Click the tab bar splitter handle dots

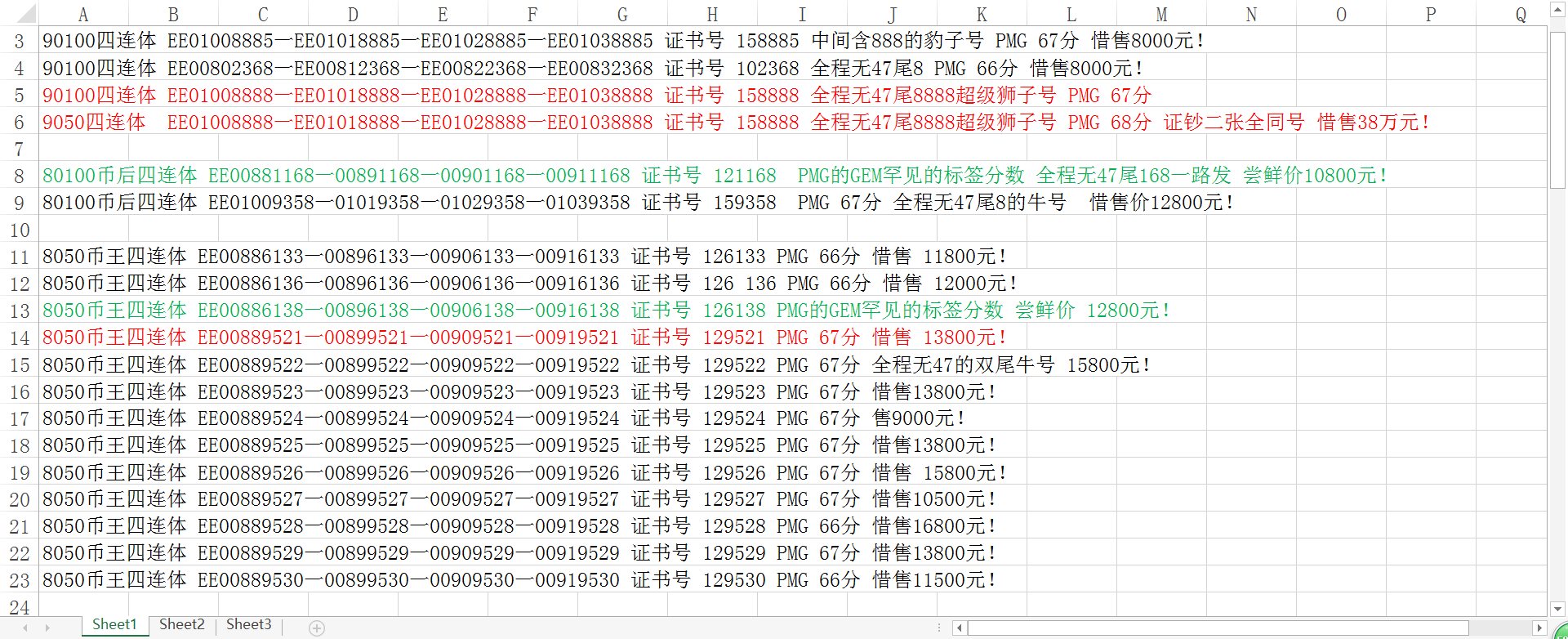pyautogui.click(x=939, y=628)
